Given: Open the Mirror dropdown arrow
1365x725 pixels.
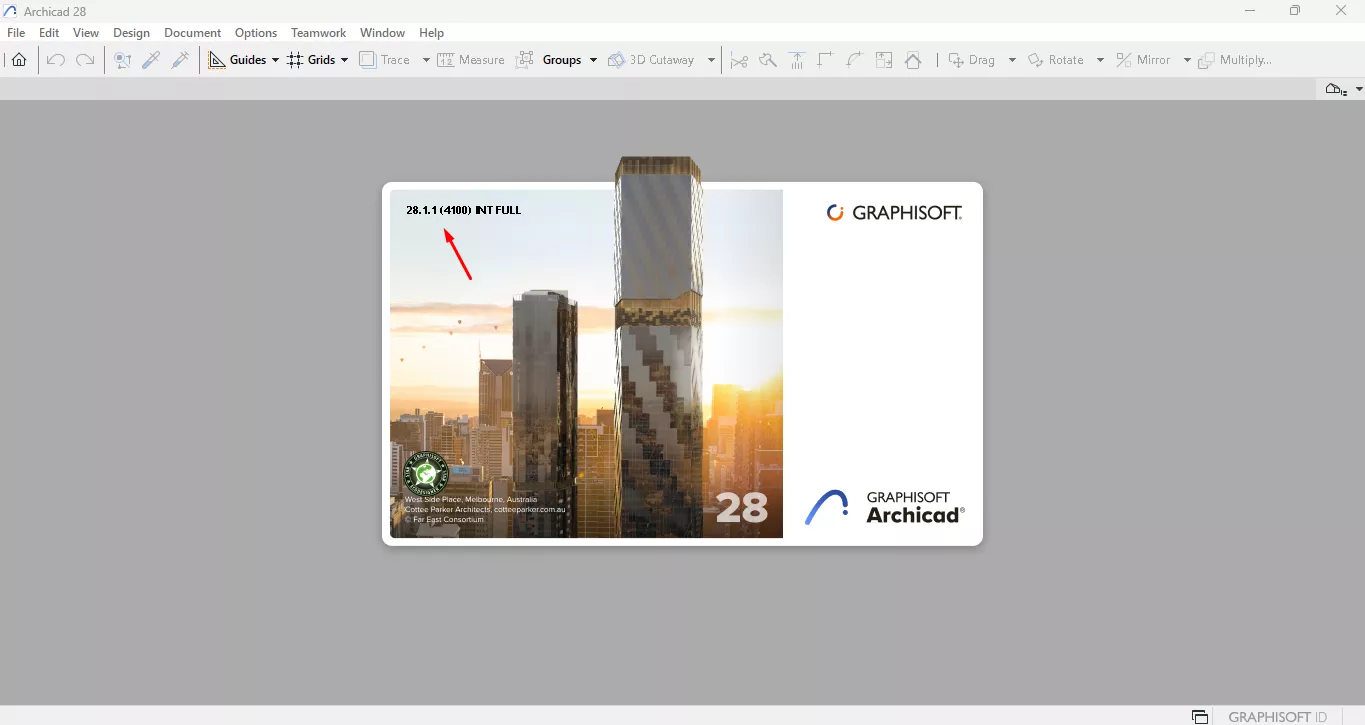Looking at the screenshot, I should [1187, 60].
